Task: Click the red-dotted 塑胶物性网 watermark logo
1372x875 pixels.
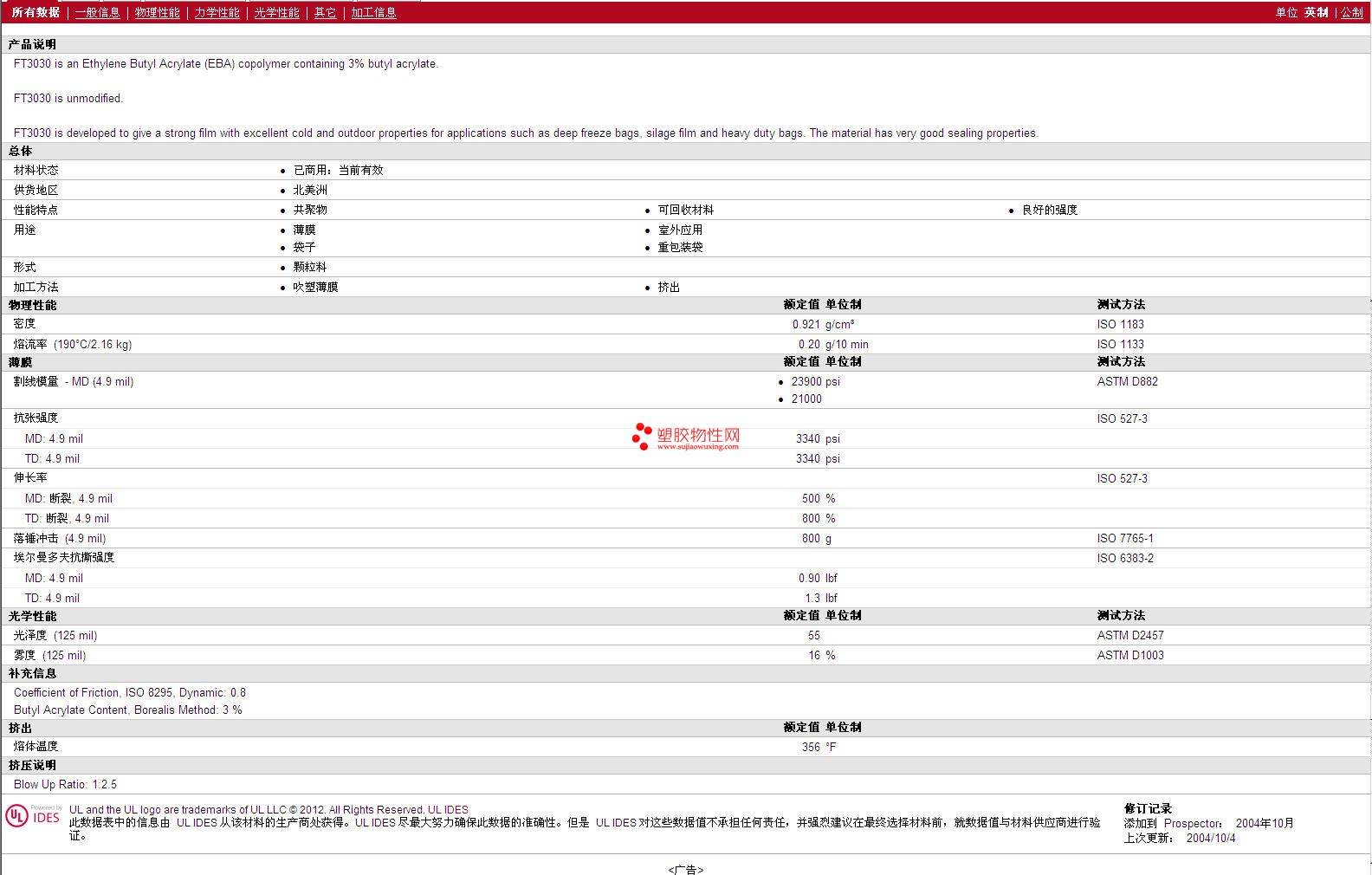Action: (686, 437)
